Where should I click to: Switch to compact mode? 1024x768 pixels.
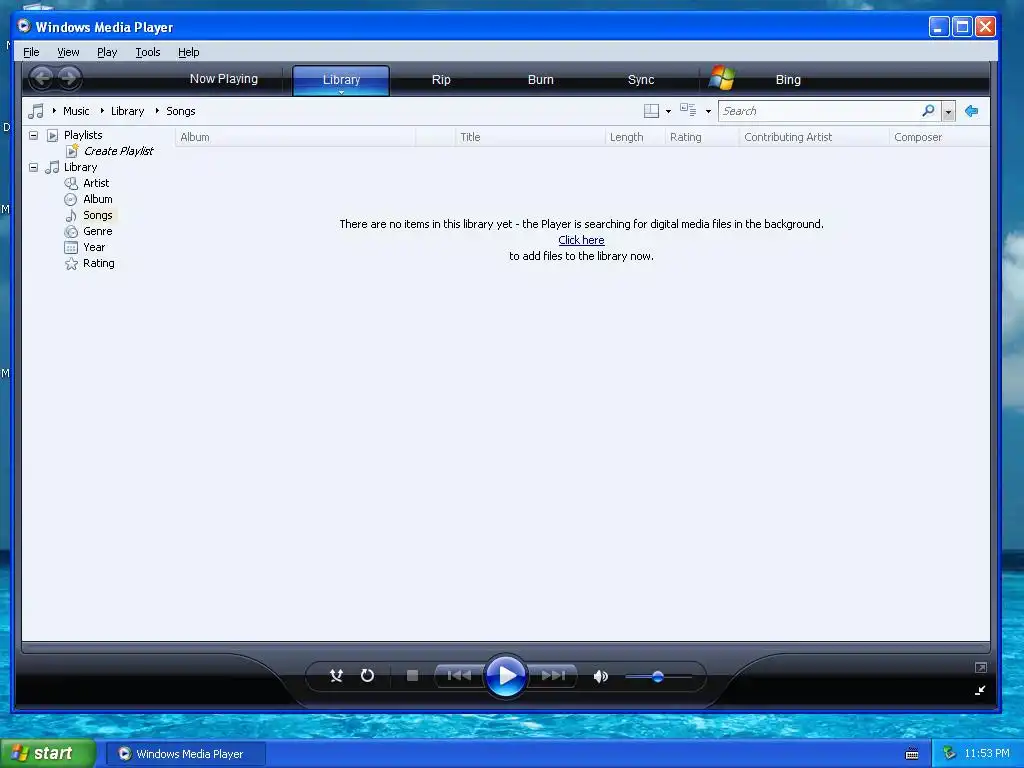click(980, 690)
